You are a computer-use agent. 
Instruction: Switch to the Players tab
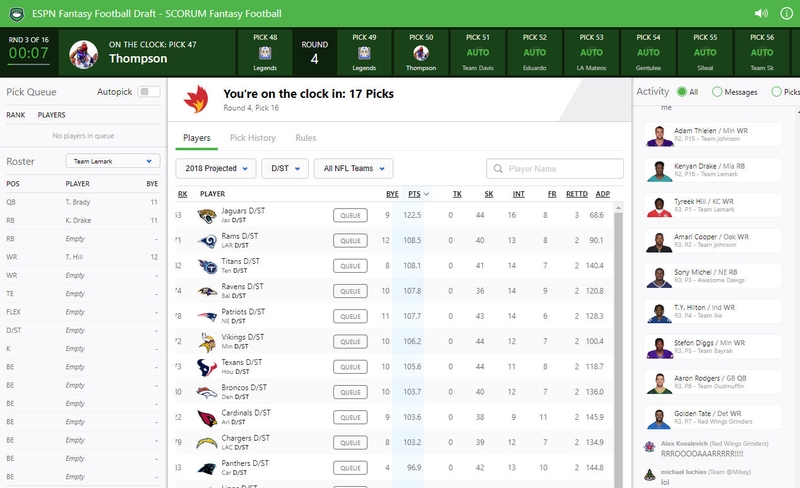(196, 138)
